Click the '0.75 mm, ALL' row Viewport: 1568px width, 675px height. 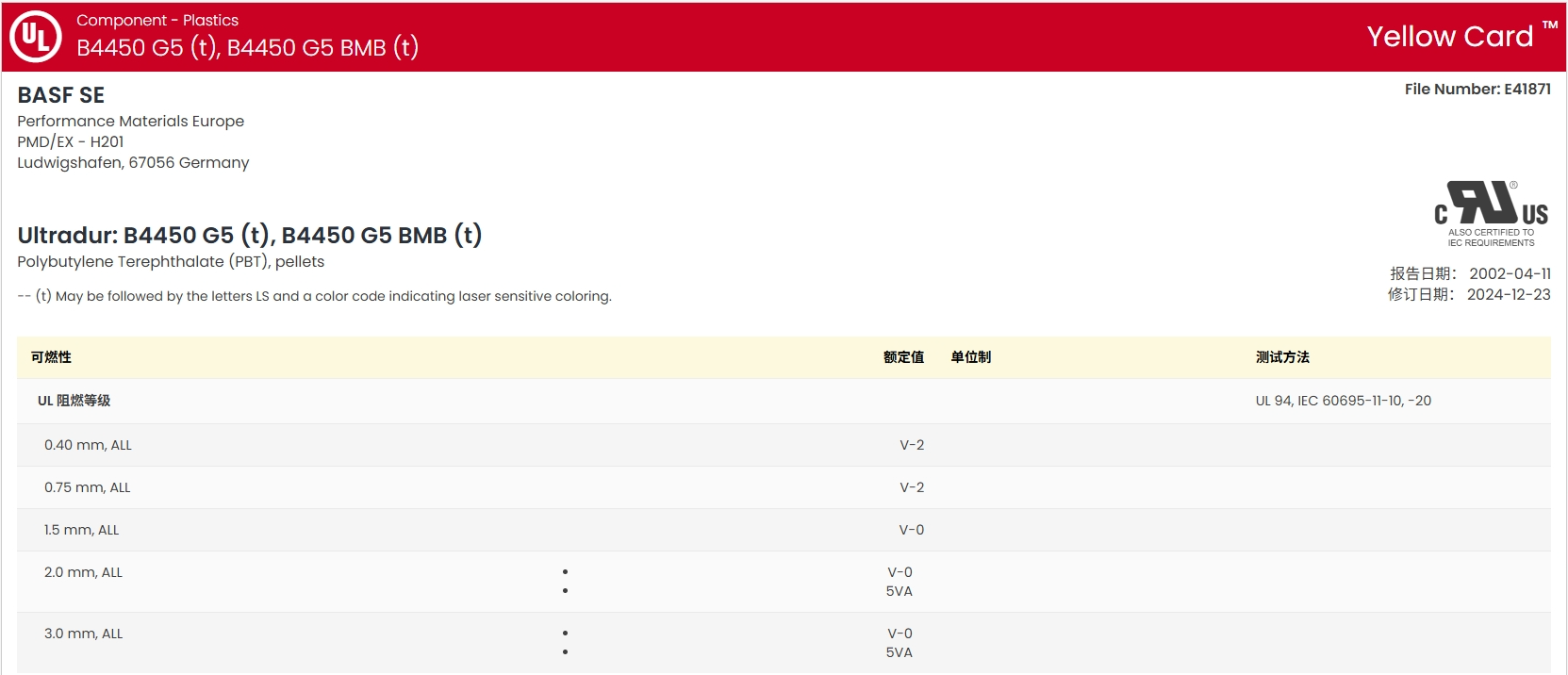(784, 487)
